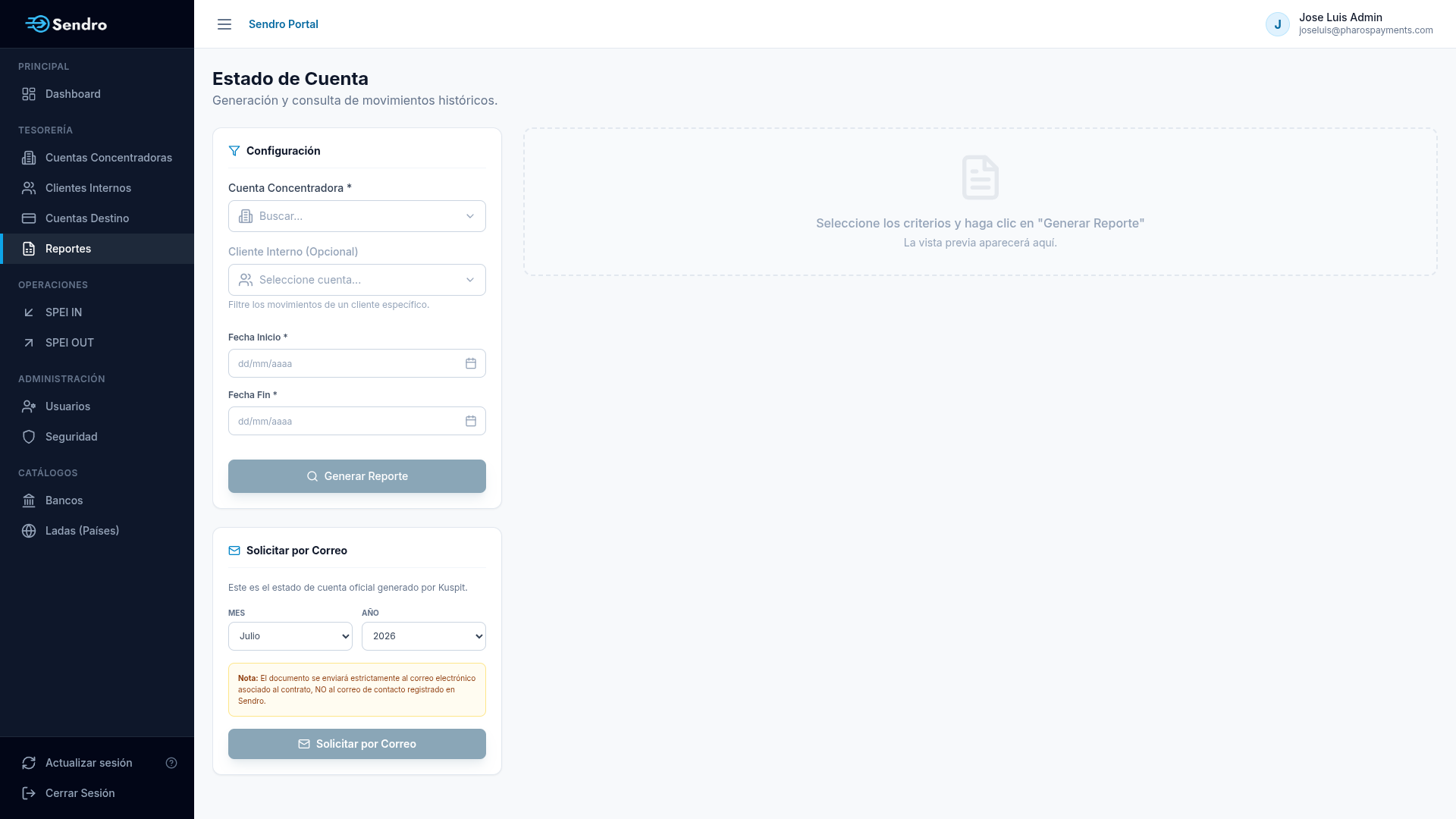Open the AÑO year selector showing 2026
Viewport: 1456px width, 819px height.
(x=424, y=636)
